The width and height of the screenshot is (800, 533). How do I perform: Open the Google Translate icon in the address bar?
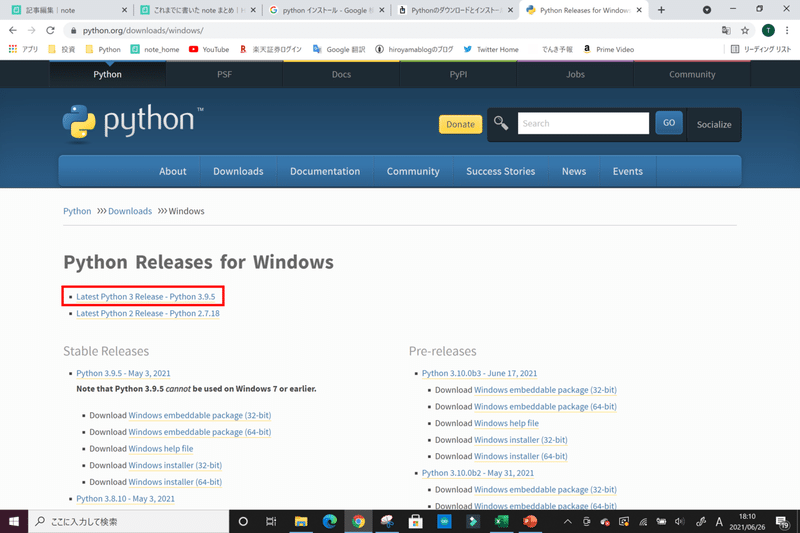[726, 31]
